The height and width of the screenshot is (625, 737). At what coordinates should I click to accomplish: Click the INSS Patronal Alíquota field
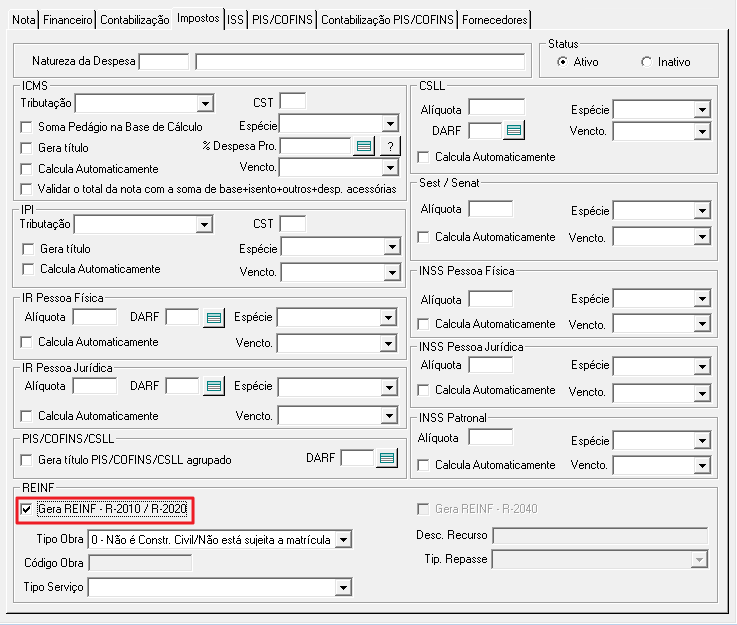coord(491,437)
